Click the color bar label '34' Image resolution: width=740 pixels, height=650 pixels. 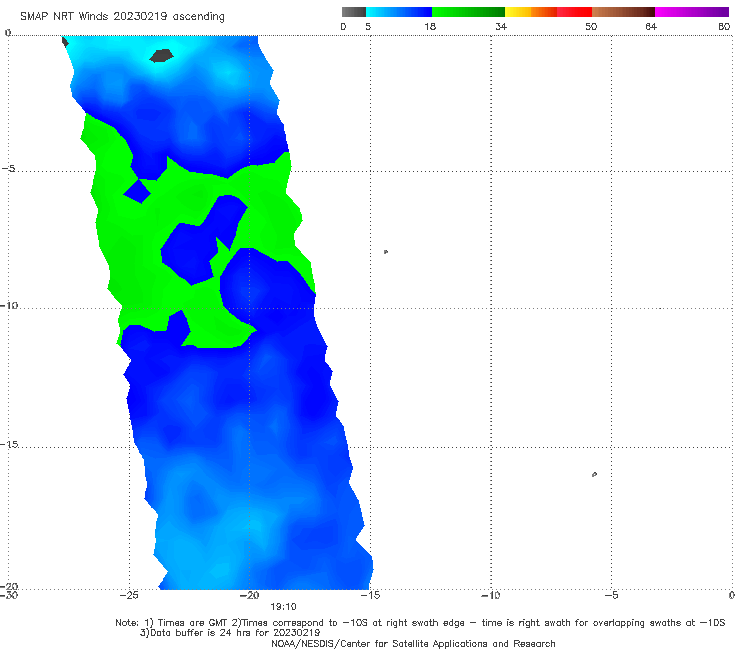501,26
